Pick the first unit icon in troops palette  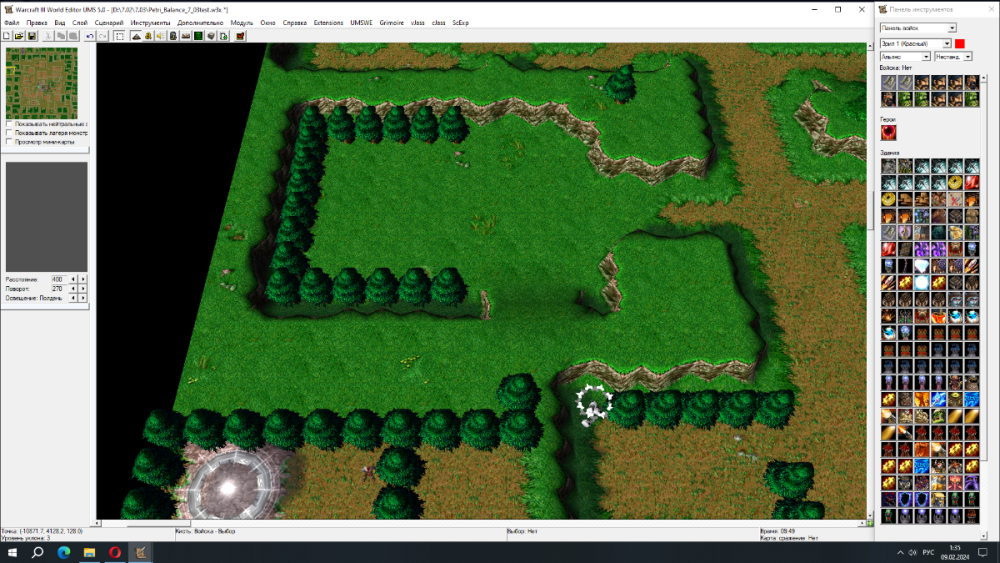click(x=888, y=83)
